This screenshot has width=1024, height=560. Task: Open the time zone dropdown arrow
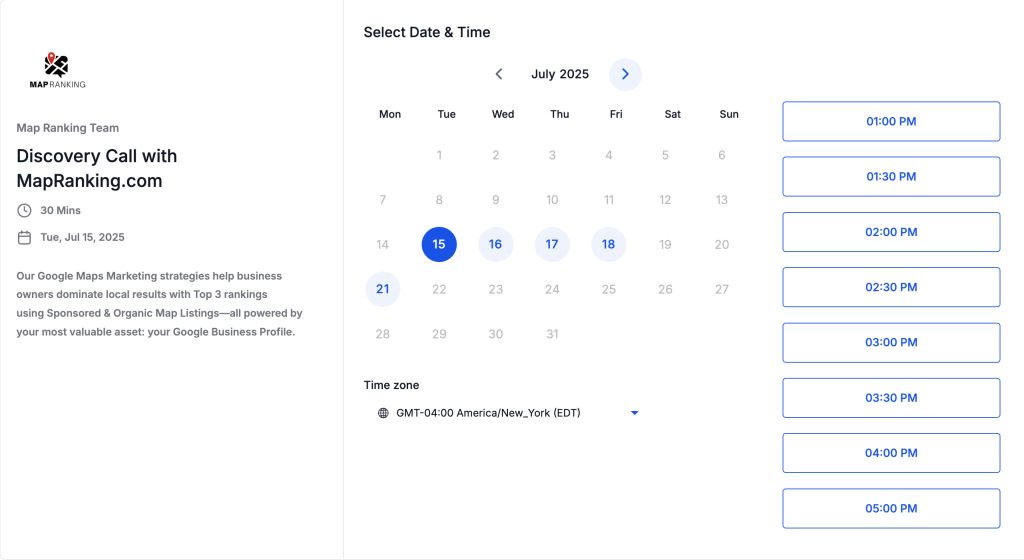click(634, 413)
